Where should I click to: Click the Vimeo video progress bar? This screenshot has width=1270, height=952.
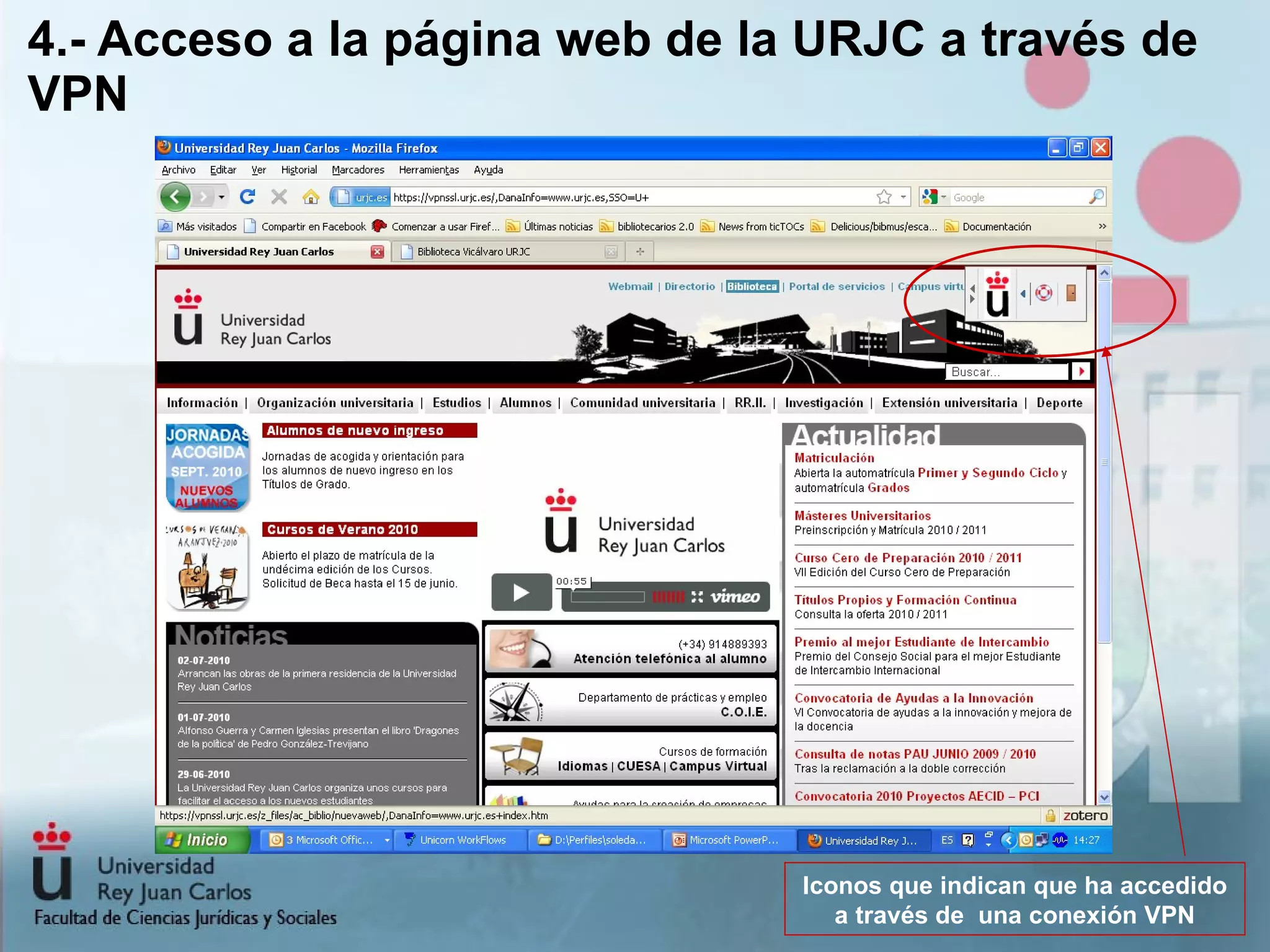(608, 597)
